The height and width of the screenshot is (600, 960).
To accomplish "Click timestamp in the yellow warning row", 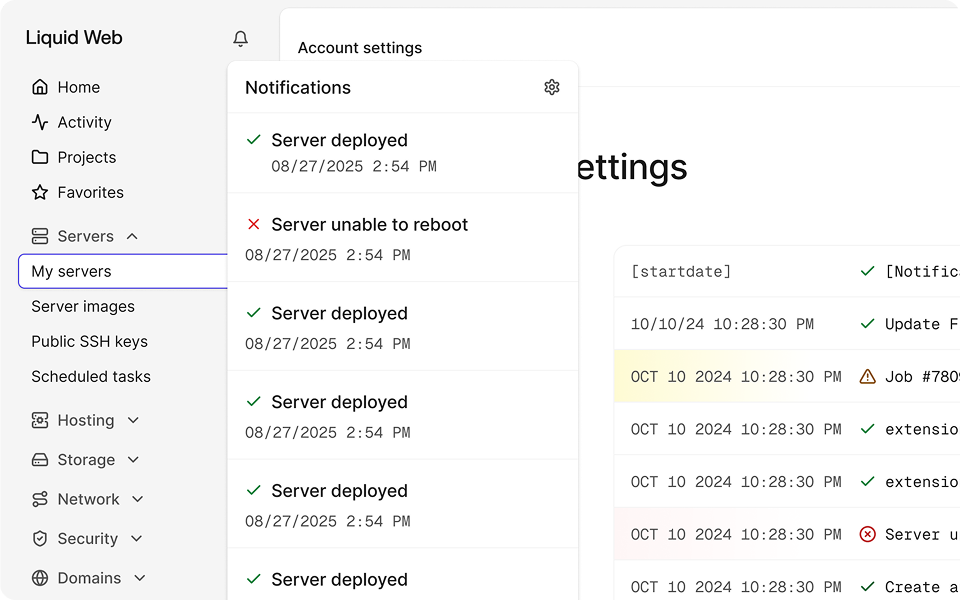I will click(736, 377).
